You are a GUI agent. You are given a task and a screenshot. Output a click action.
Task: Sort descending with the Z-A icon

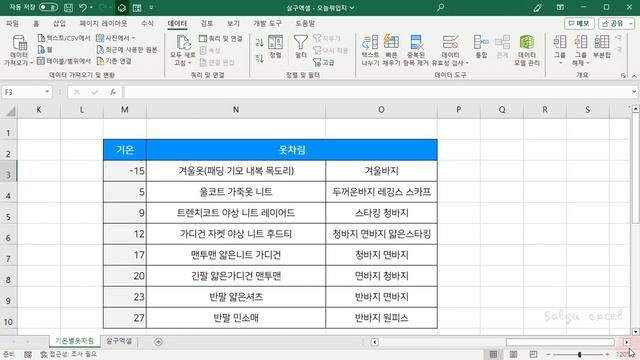(259, 58)
